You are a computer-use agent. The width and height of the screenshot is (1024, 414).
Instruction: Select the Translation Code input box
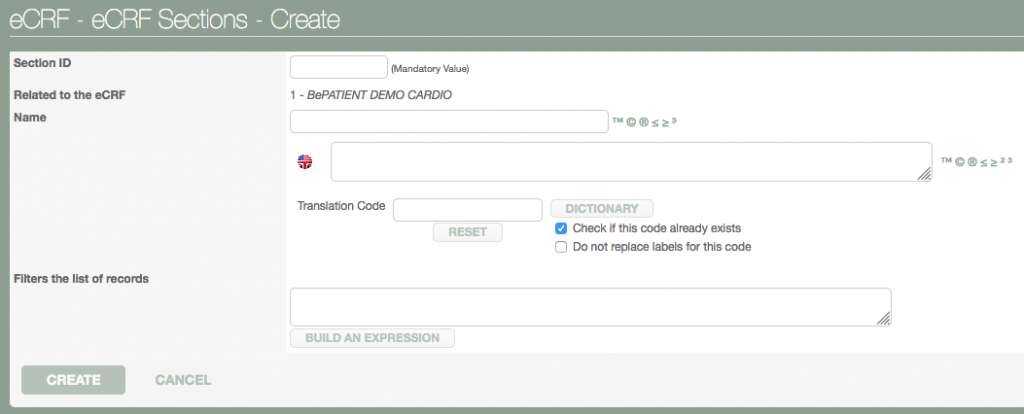(x=467, y=209)
